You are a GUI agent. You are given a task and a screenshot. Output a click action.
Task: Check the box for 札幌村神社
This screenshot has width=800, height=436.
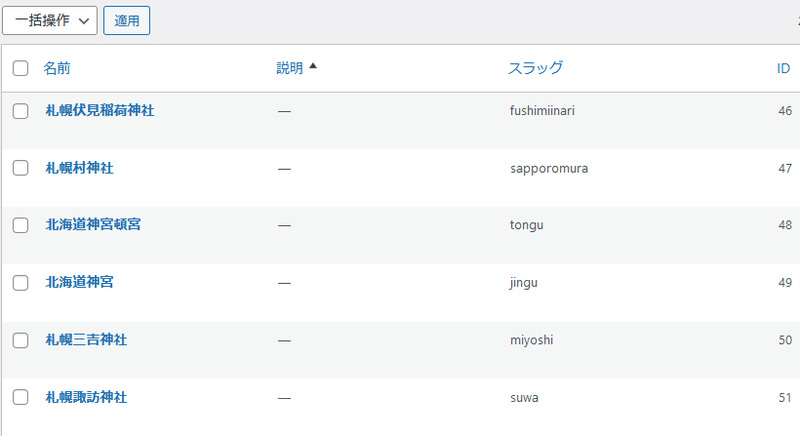(20, 168)
